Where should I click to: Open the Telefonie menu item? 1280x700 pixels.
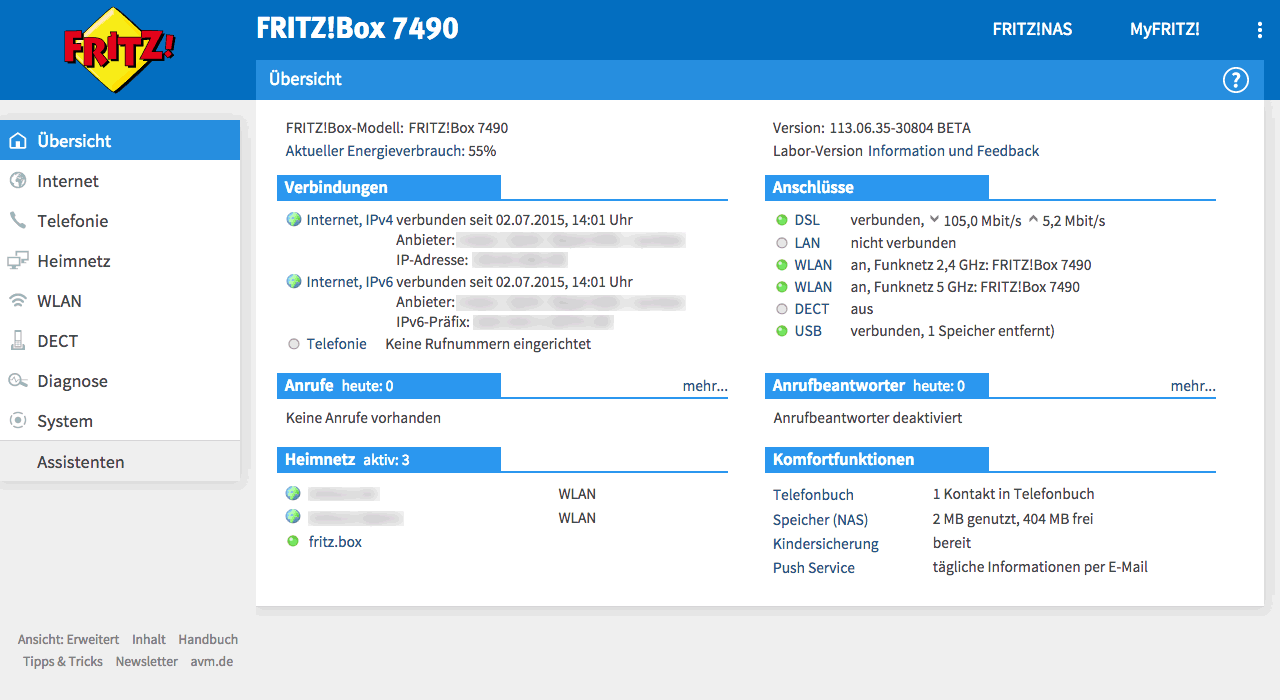[120, 221]
